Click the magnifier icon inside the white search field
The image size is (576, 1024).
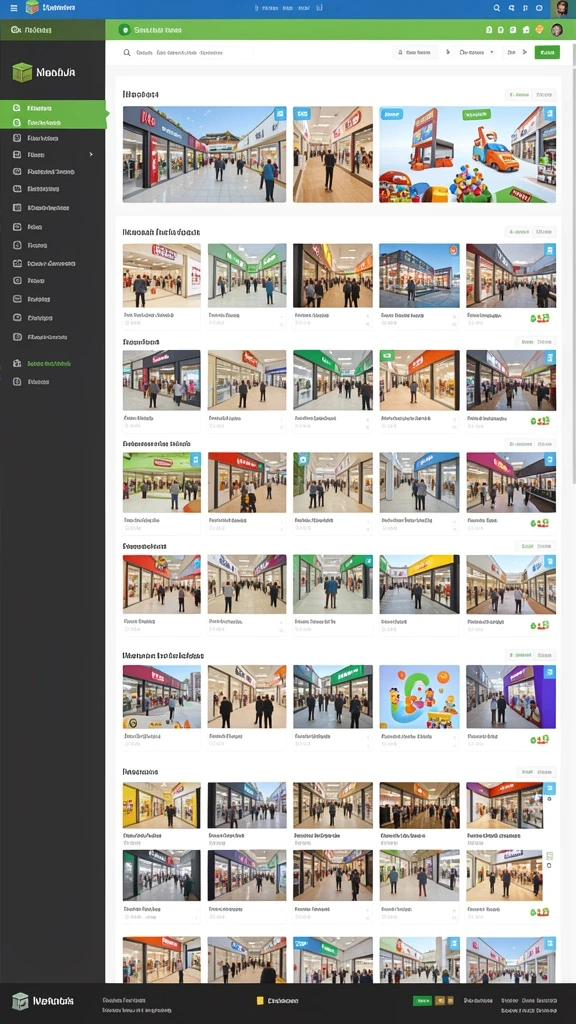pos(127,52)
